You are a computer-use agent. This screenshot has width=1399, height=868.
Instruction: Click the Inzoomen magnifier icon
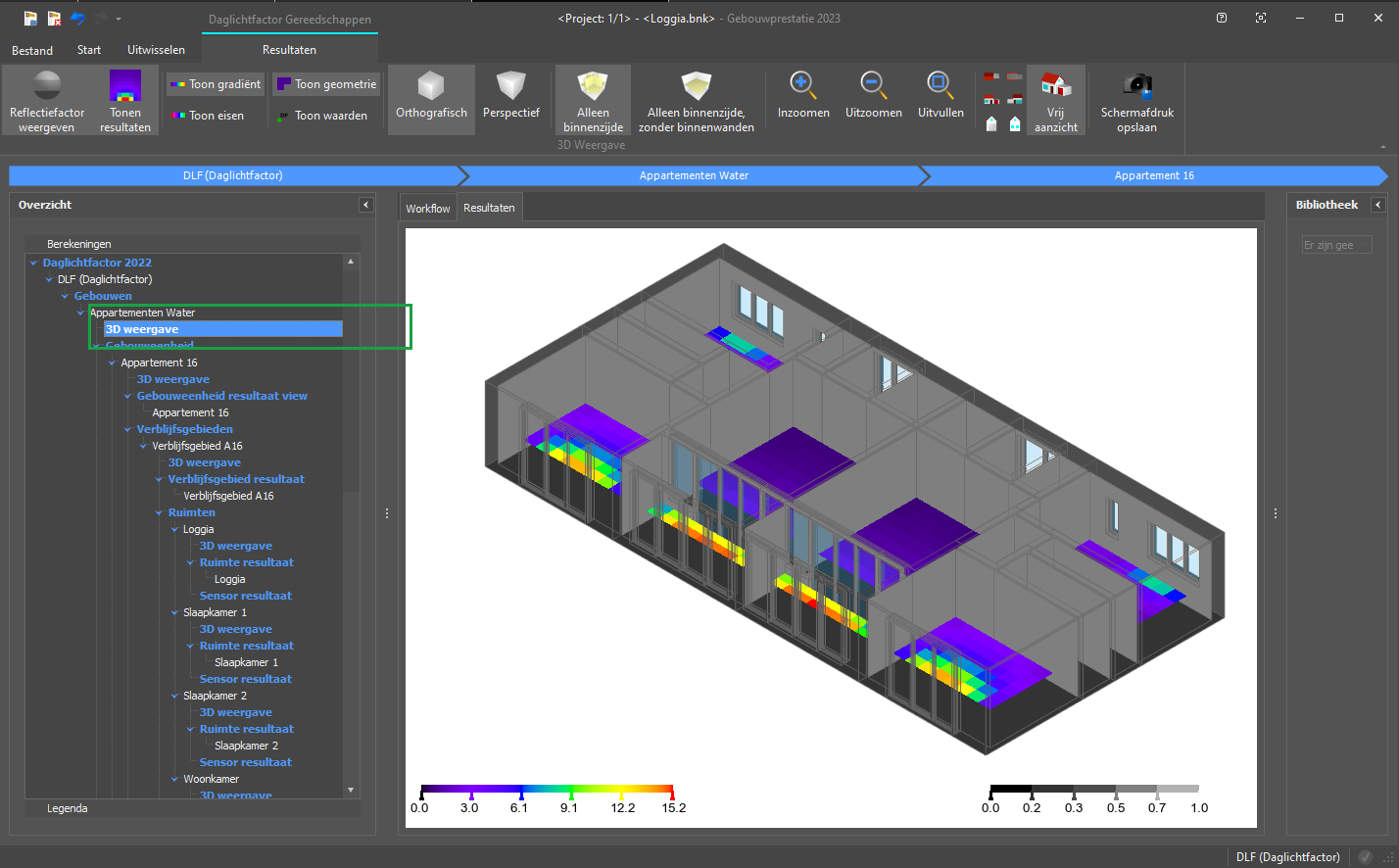coord(803,86)
